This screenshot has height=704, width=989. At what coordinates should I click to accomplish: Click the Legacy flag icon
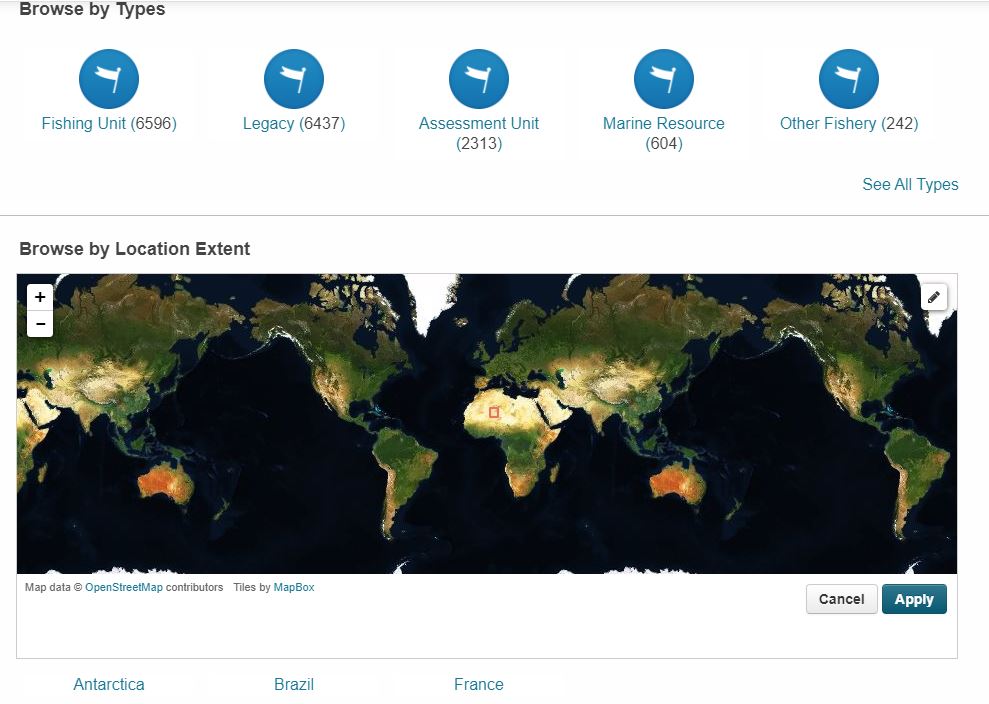coord(294,79)
